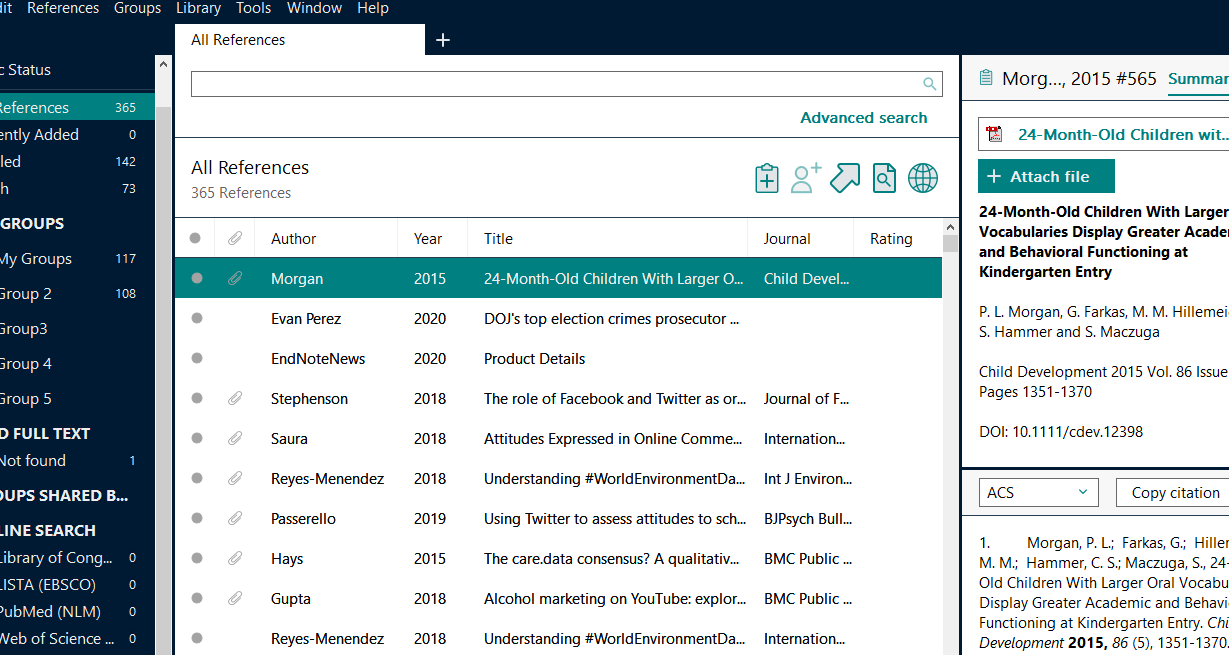Open the Tools menu
Viewport: 1229px width, 655px height.
[x=253, y=8]
